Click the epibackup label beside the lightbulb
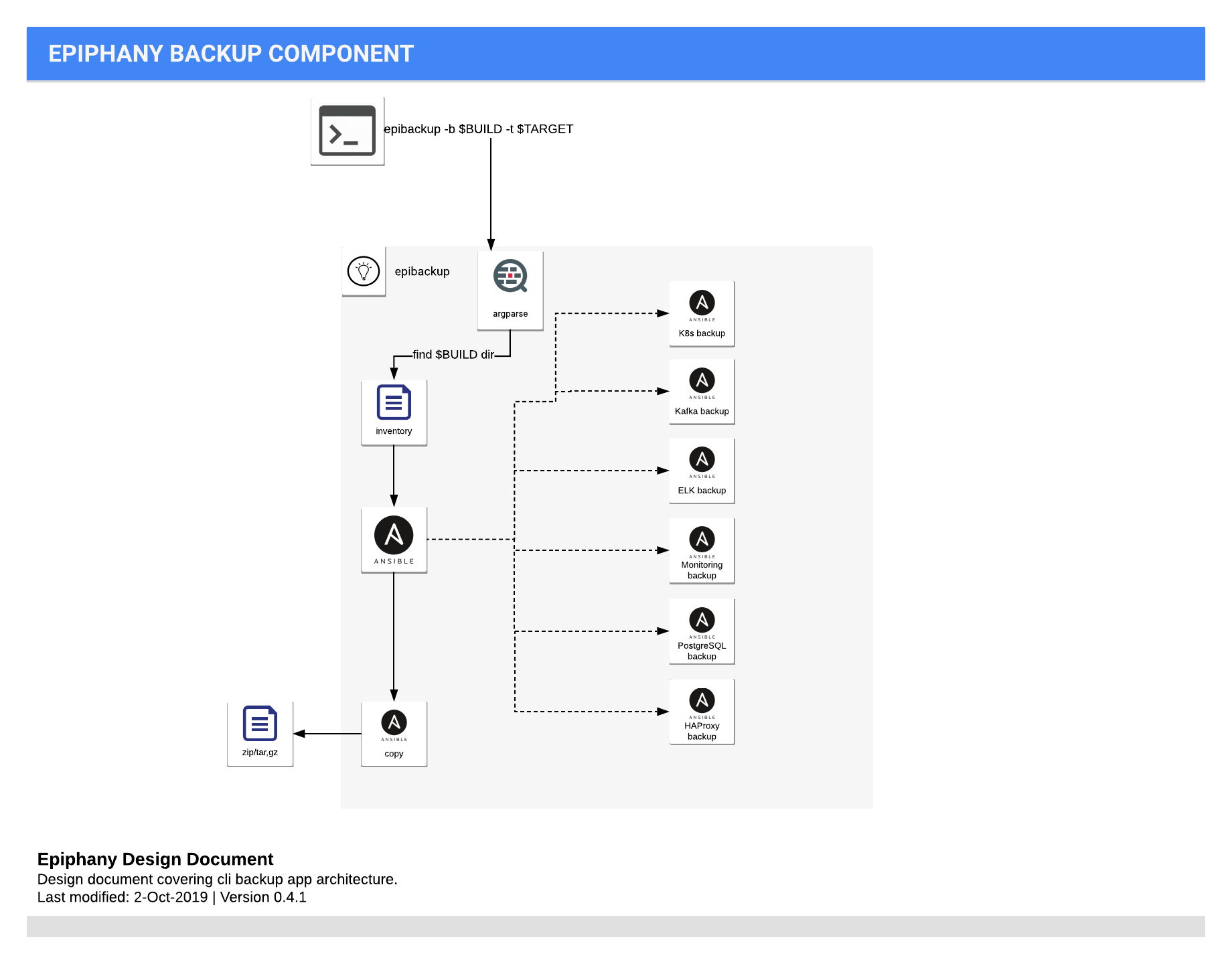Image resolution: width=1232 pixels, height=964 pixels. click(422, 271)
